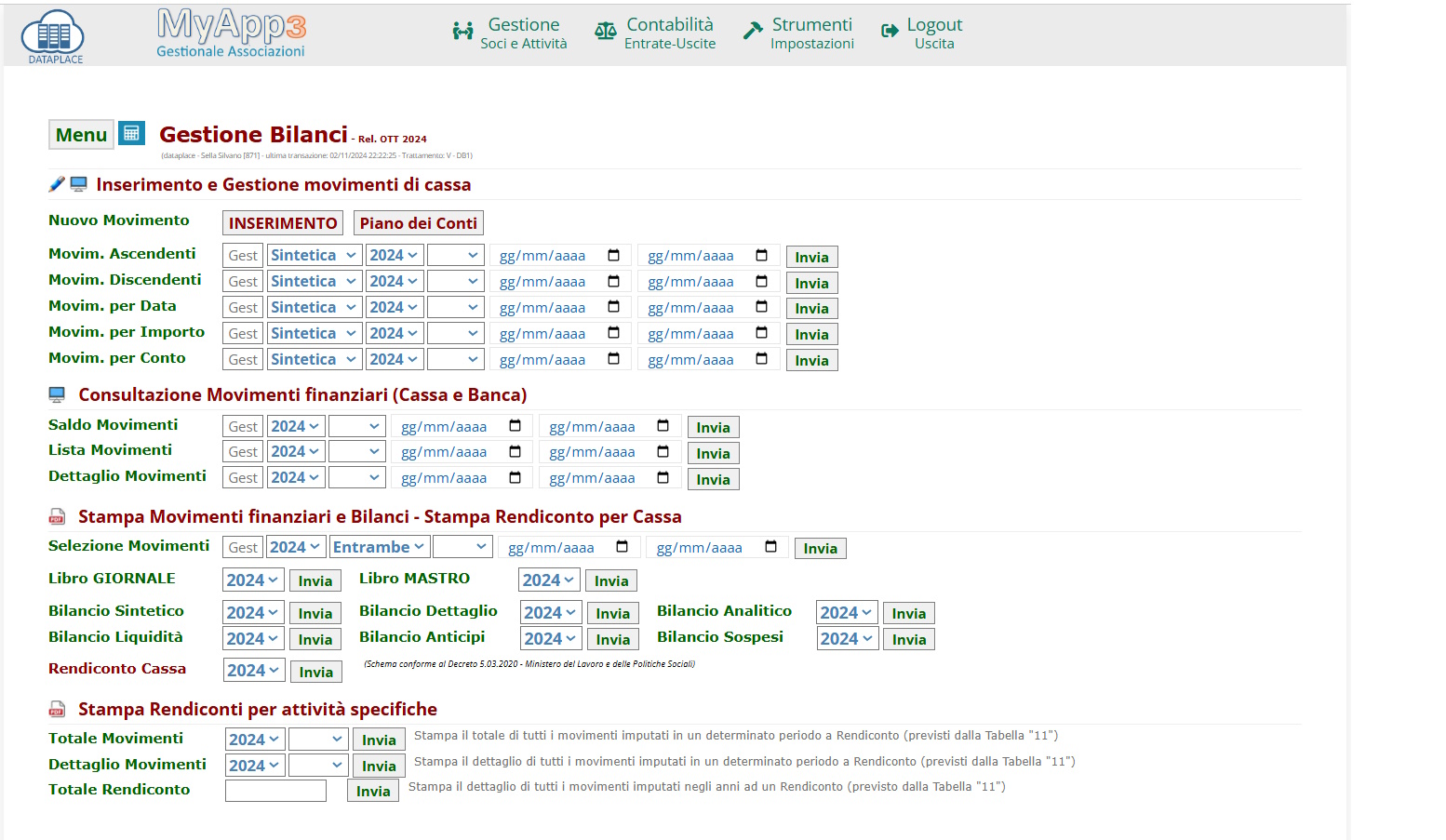Click the Gest field in Dettaglio Movimenti consultazione row
This screenshot has width=1446, height=840.
pos(243,477)
